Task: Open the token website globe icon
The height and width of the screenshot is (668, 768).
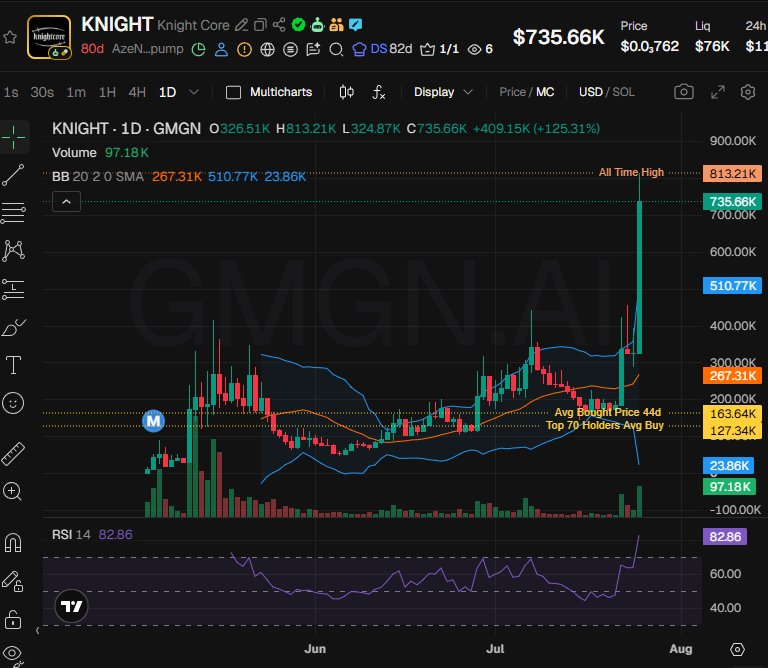Action: (267, 49)
